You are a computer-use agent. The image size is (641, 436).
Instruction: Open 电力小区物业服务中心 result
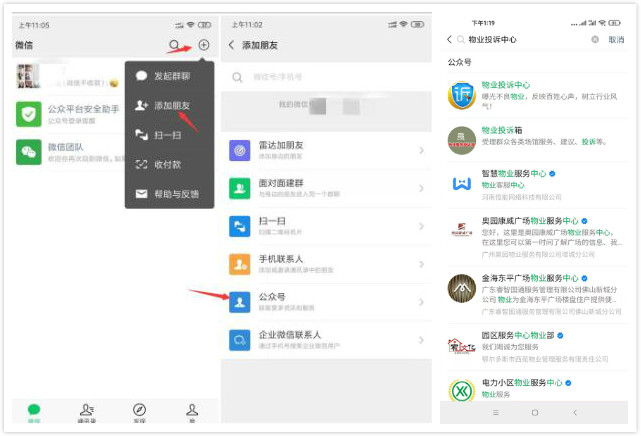(536, 387)
